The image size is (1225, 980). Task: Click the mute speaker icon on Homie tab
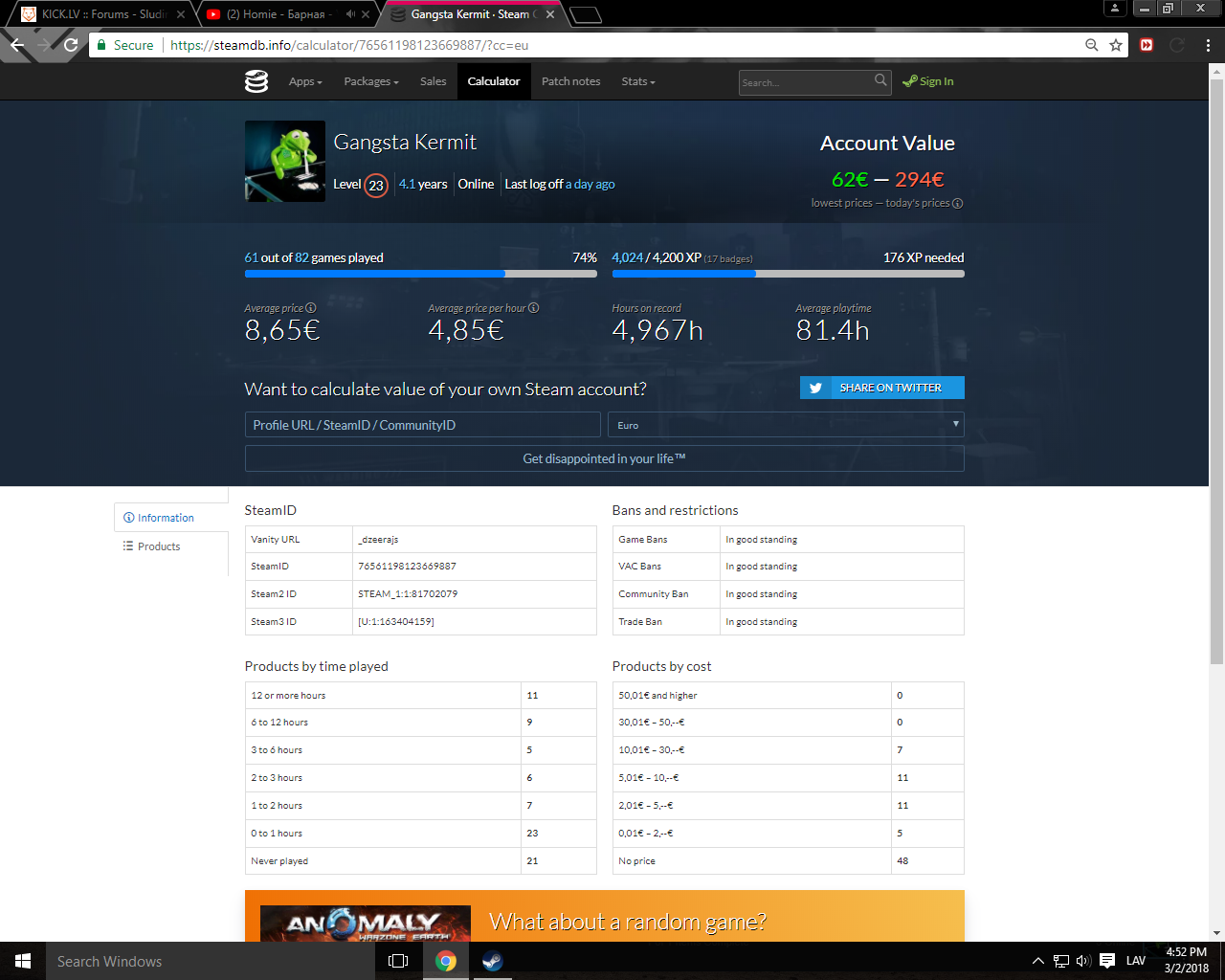point(350,14)
